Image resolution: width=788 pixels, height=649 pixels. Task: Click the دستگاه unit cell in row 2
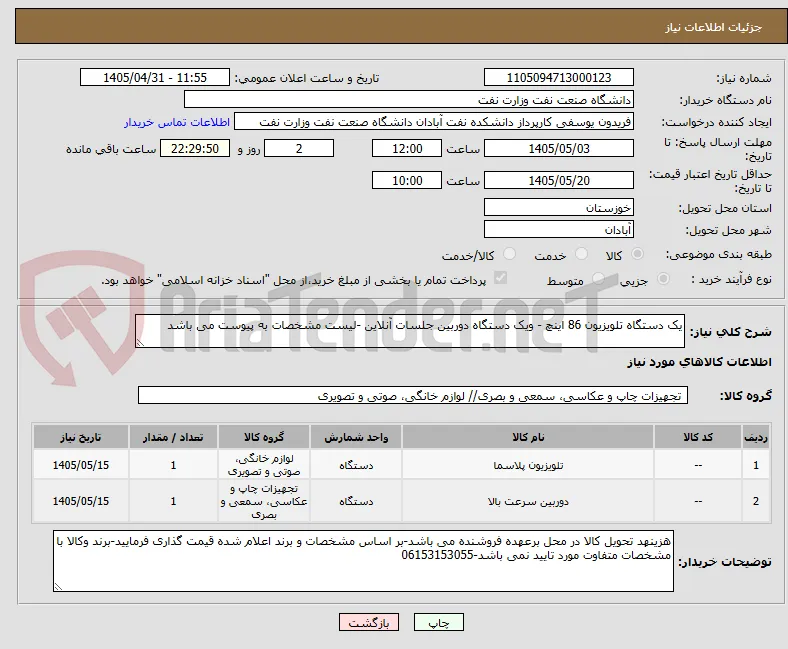point(356,501)
